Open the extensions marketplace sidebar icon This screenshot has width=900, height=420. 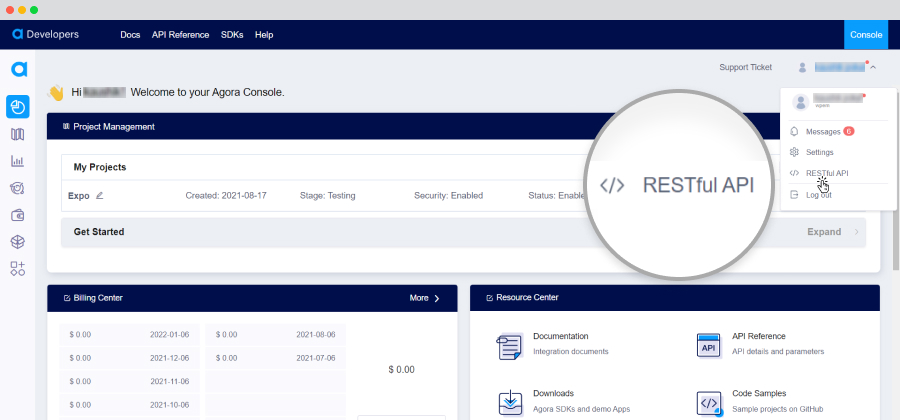point(18,269)
